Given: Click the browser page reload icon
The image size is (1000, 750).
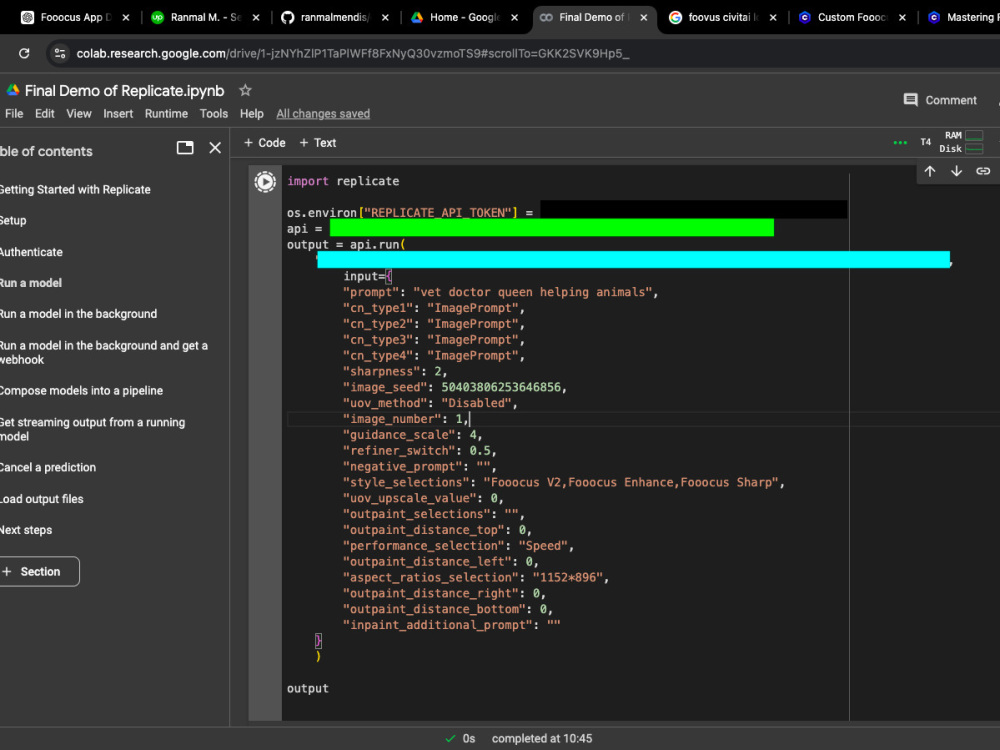Looking at the screenshot, I should 22,53.
